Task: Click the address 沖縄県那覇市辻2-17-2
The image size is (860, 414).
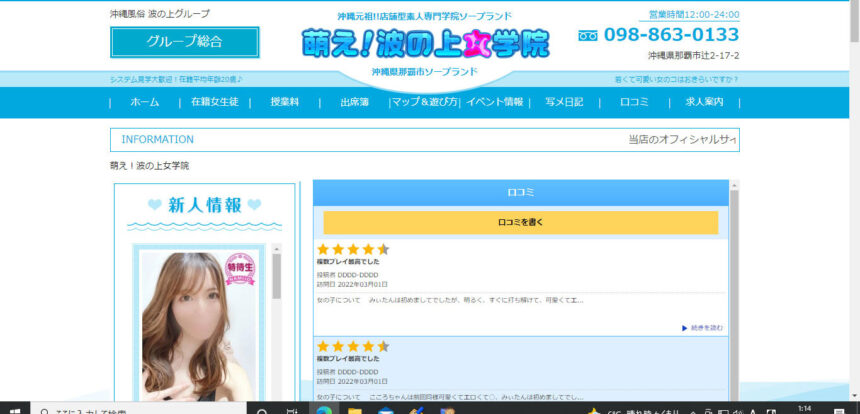Action: [693, 55]
